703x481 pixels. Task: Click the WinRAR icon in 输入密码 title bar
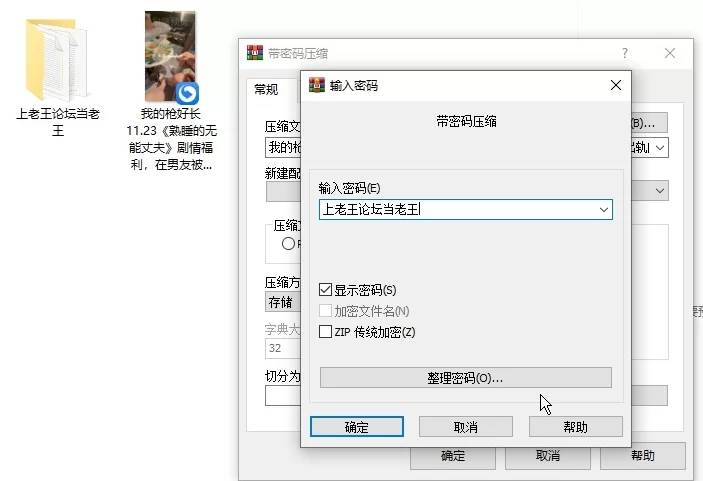coord(317,86)
